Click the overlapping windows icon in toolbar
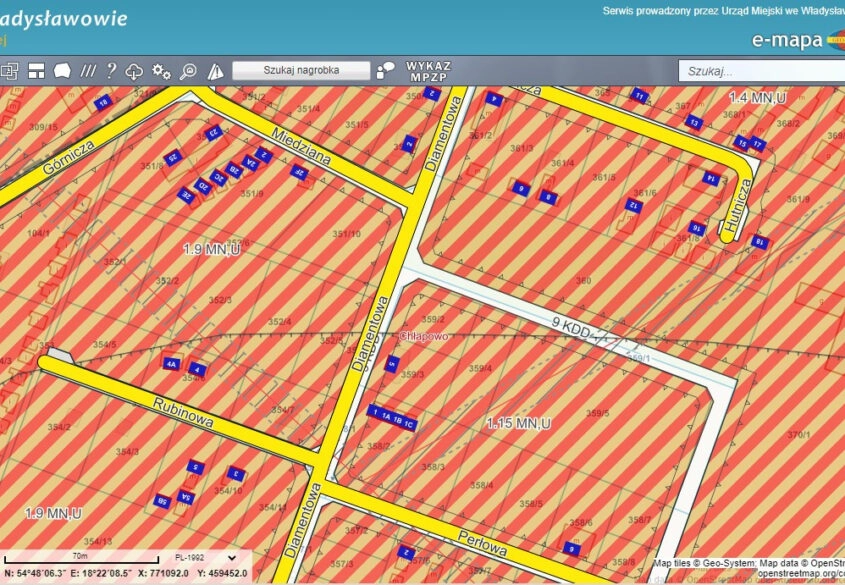This screenshot has width=845, height=585. (x=10, y=71)
